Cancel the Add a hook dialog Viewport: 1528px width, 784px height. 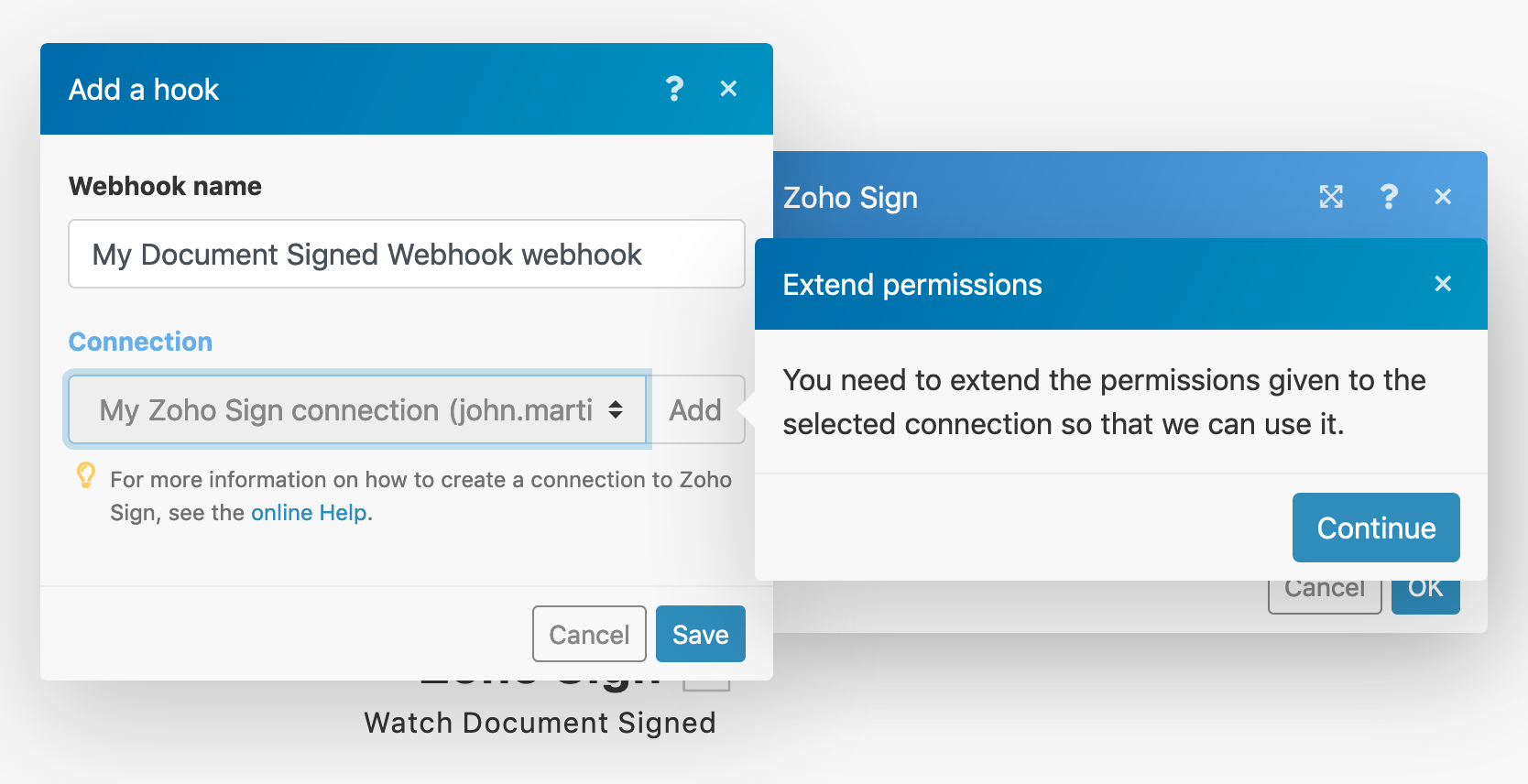point(589,634)
